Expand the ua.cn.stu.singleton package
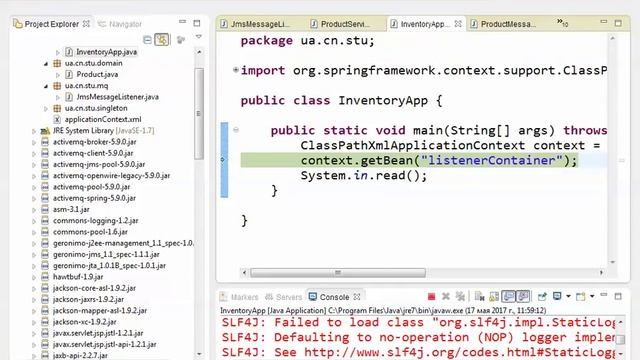640x360 pixels. (x=46, y=109)
